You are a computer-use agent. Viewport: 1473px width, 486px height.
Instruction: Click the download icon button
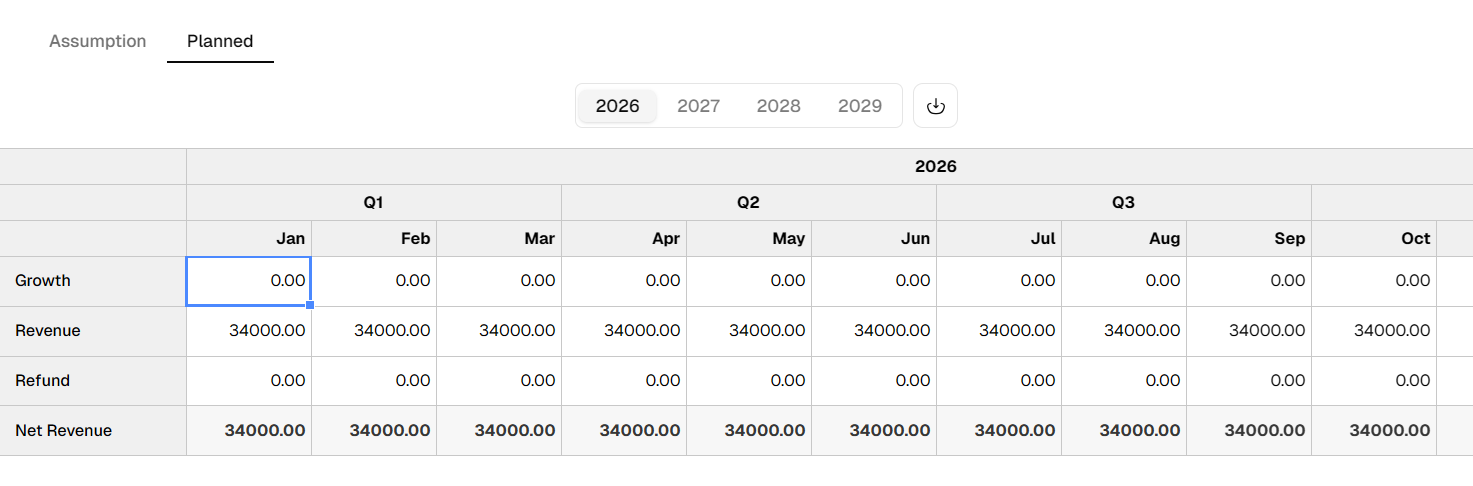(x=935, y=106)
